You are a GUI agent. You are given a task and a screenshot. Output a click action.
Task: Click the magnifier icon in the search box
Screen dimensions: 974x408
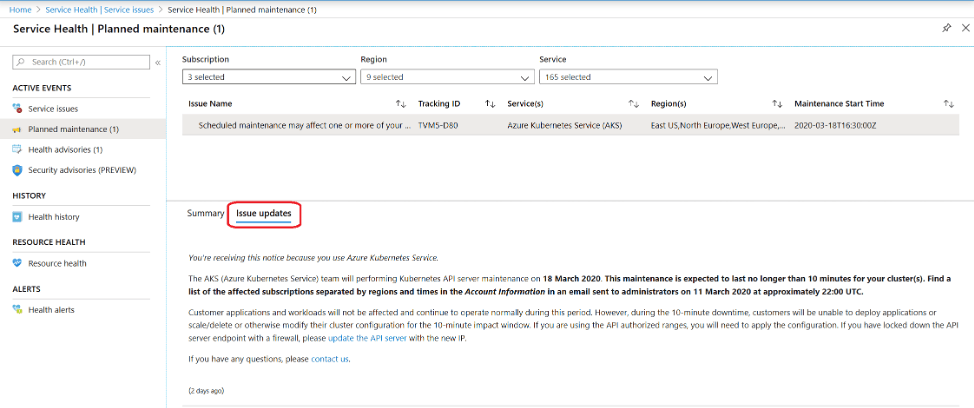[x=20, y=62]
